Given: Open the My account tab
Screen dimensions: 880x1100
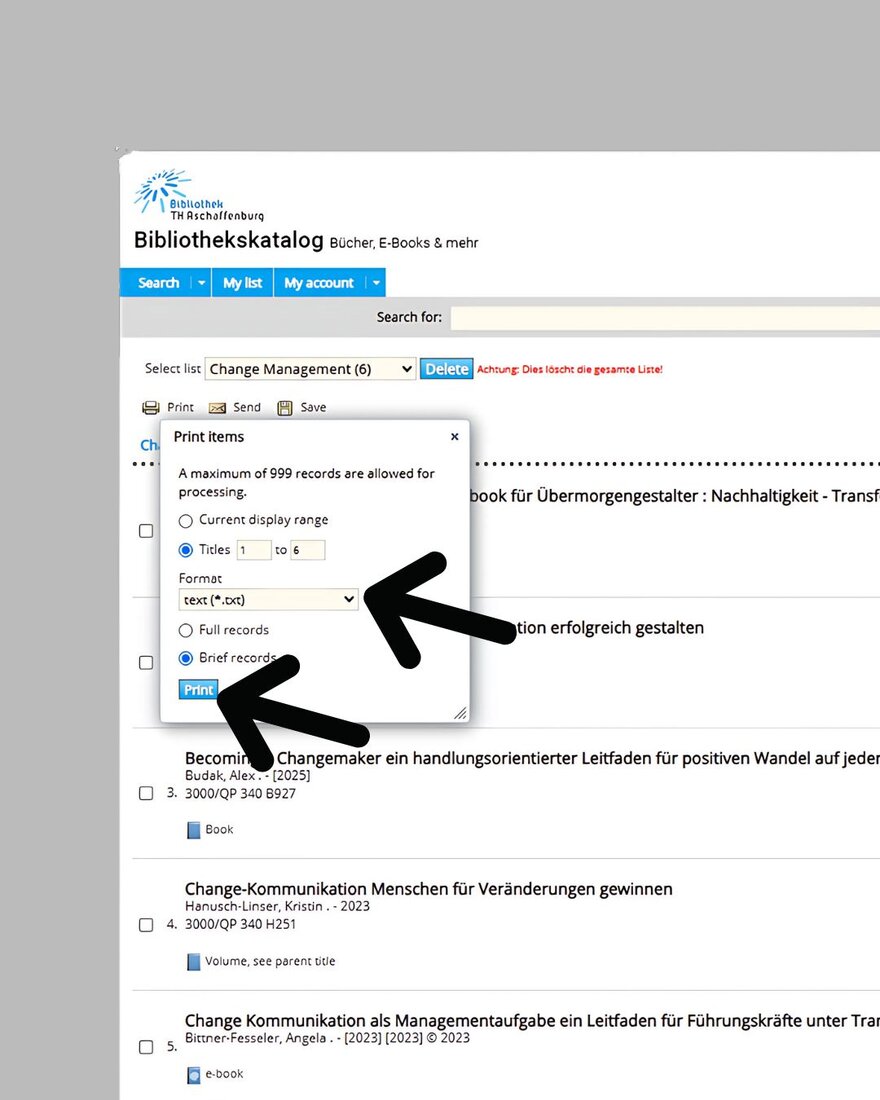Looking at the screenshot, I should pos(319,283).
